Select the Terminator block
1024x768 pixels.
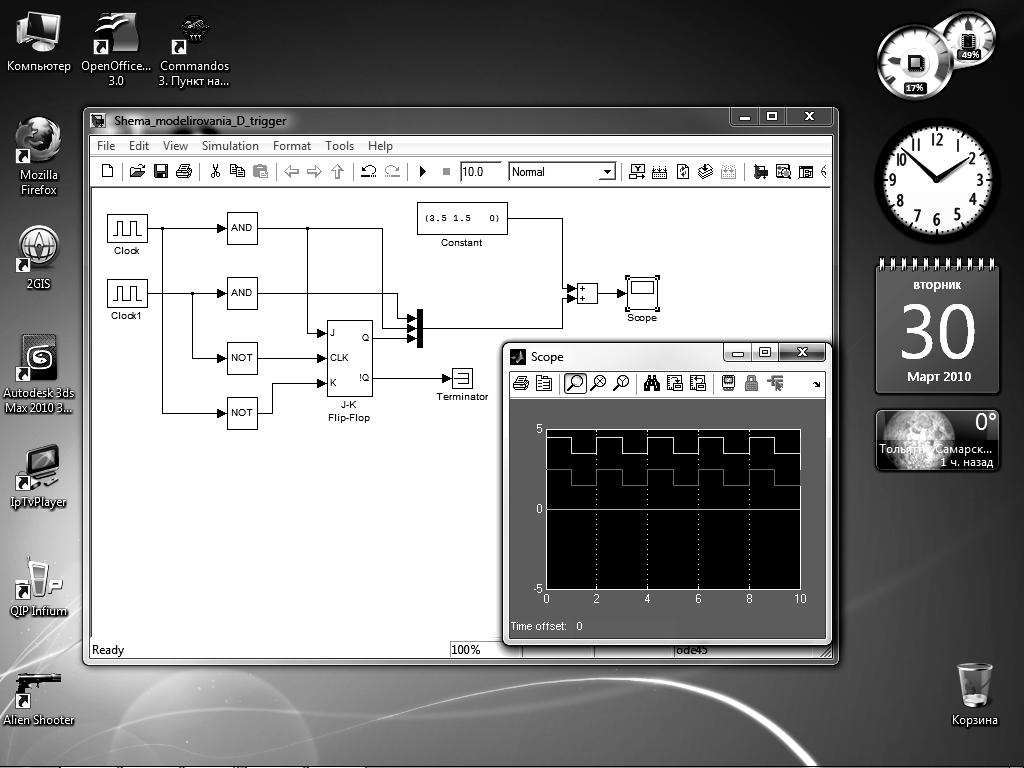click(462, 378)
